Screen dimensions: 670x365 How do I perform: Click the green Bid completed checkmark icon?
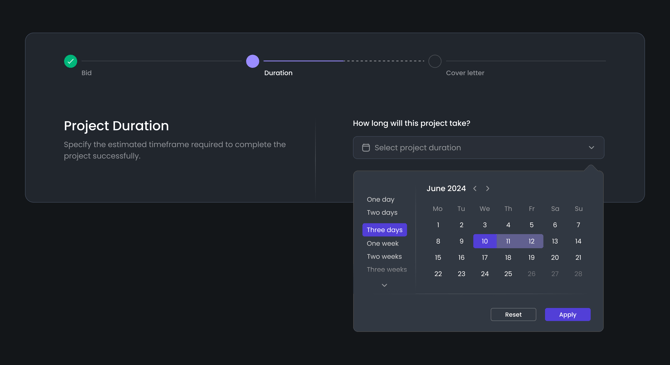71,61
